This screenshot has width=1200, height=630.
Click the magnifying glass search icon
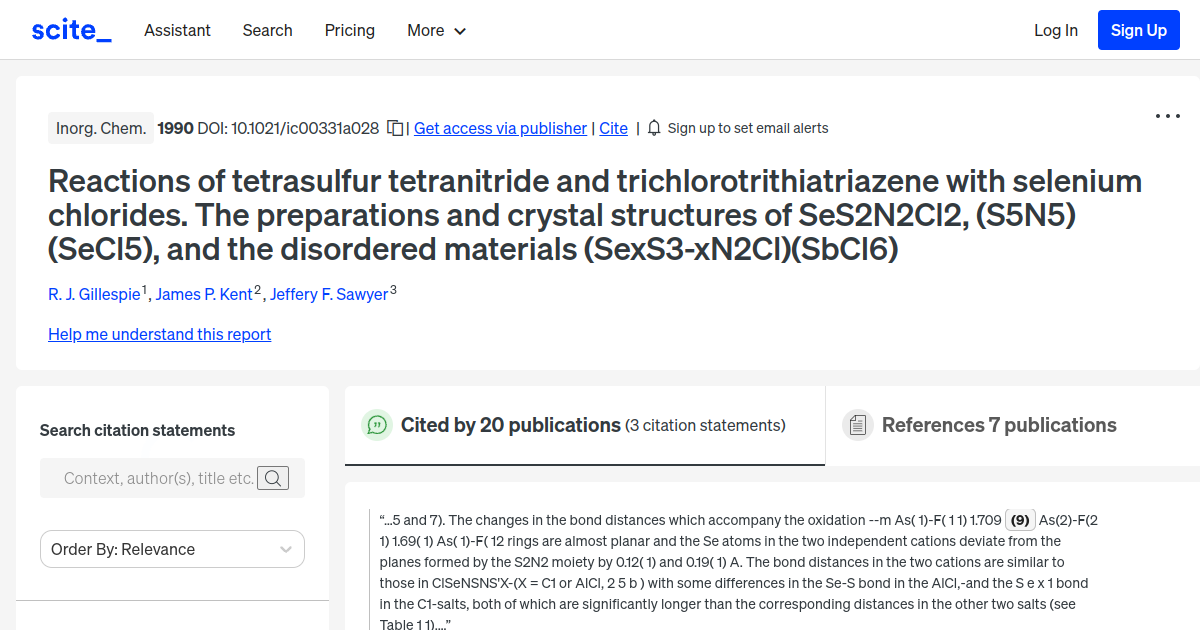click(272, 478)
